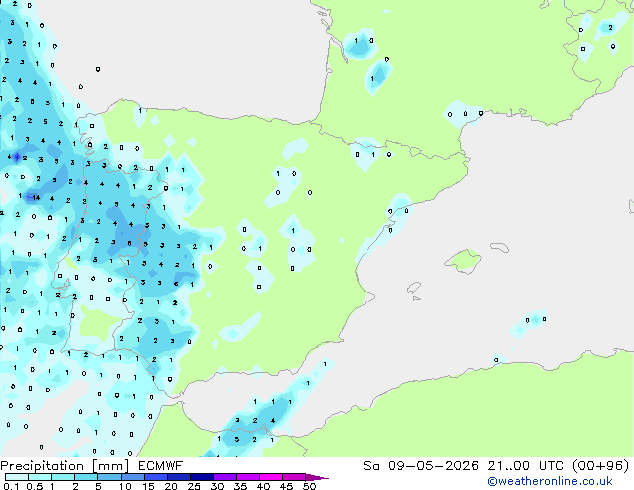Click the Mallorca island outline on the map

click(463, 262)
